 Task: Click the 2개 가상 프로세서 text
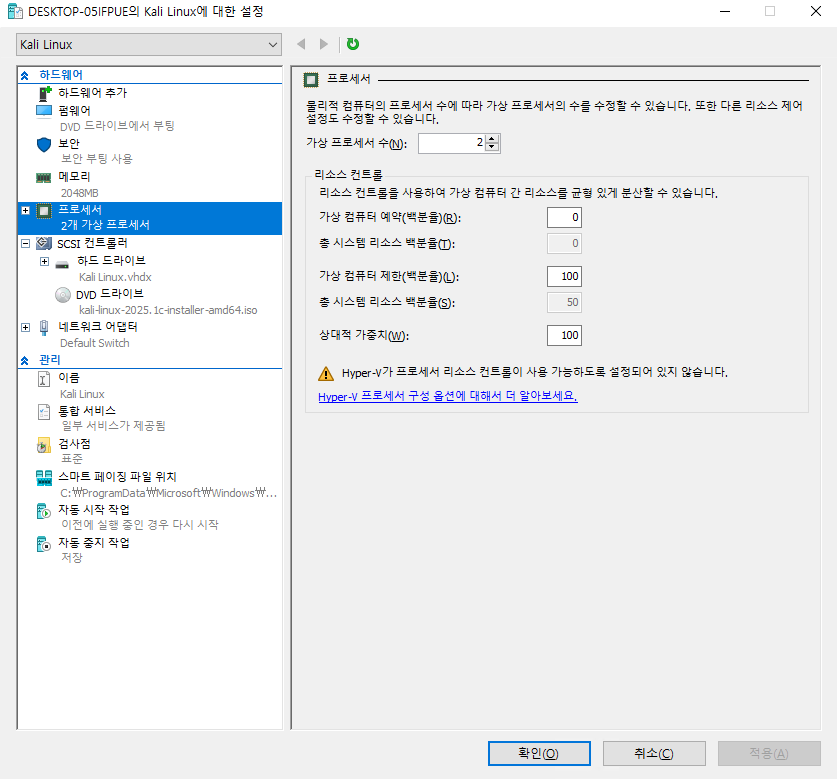(x=105, y=225)
